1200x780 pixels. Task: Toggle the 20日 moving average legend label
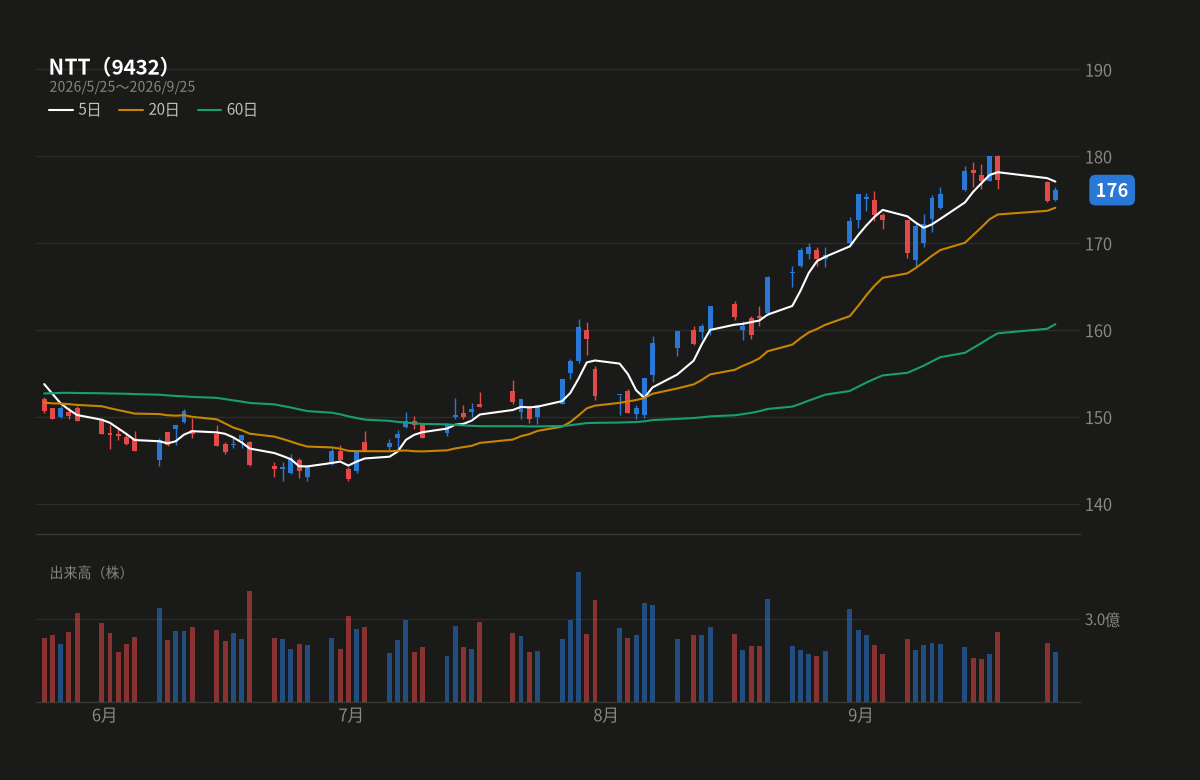164,109
